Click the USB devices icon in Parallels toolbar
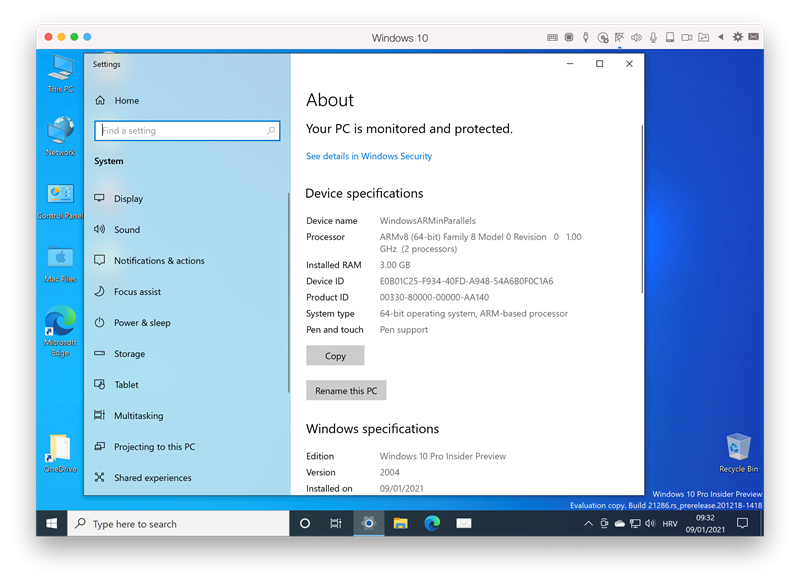This screenshot has height=584, width=800. (x=585, y=37)
